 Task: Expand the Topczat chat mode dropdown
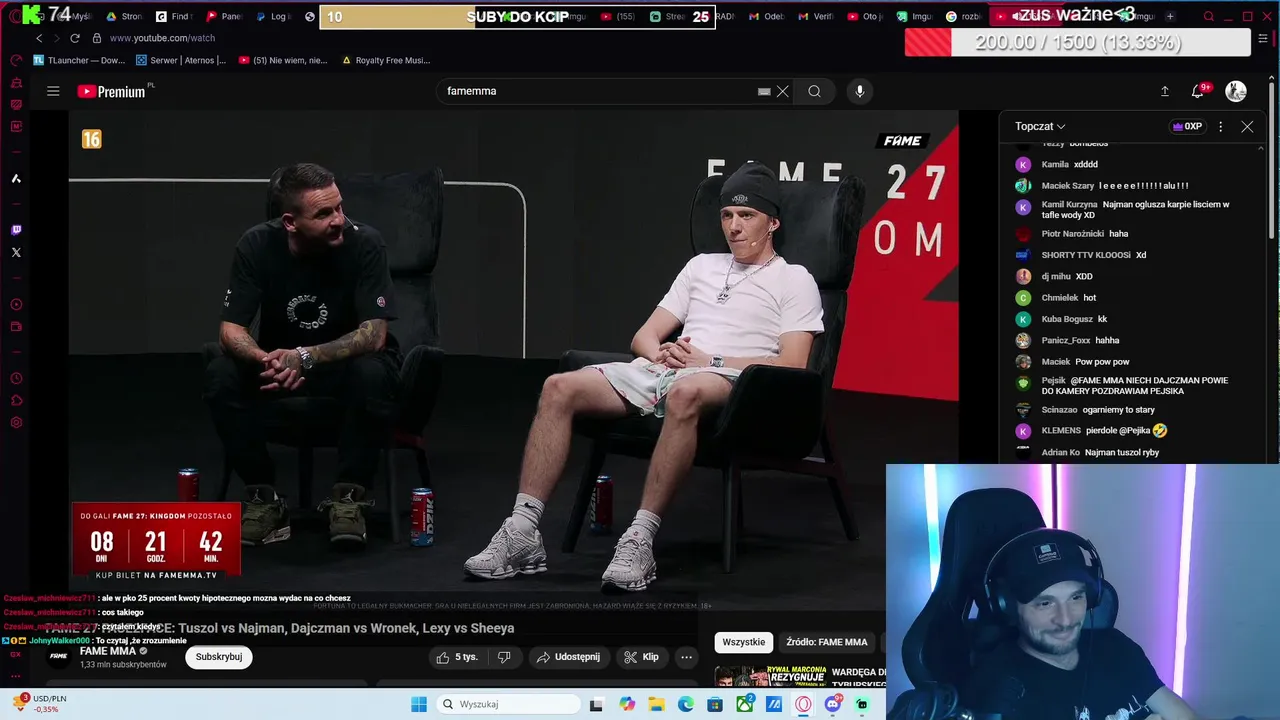(x=1040, y=127)
